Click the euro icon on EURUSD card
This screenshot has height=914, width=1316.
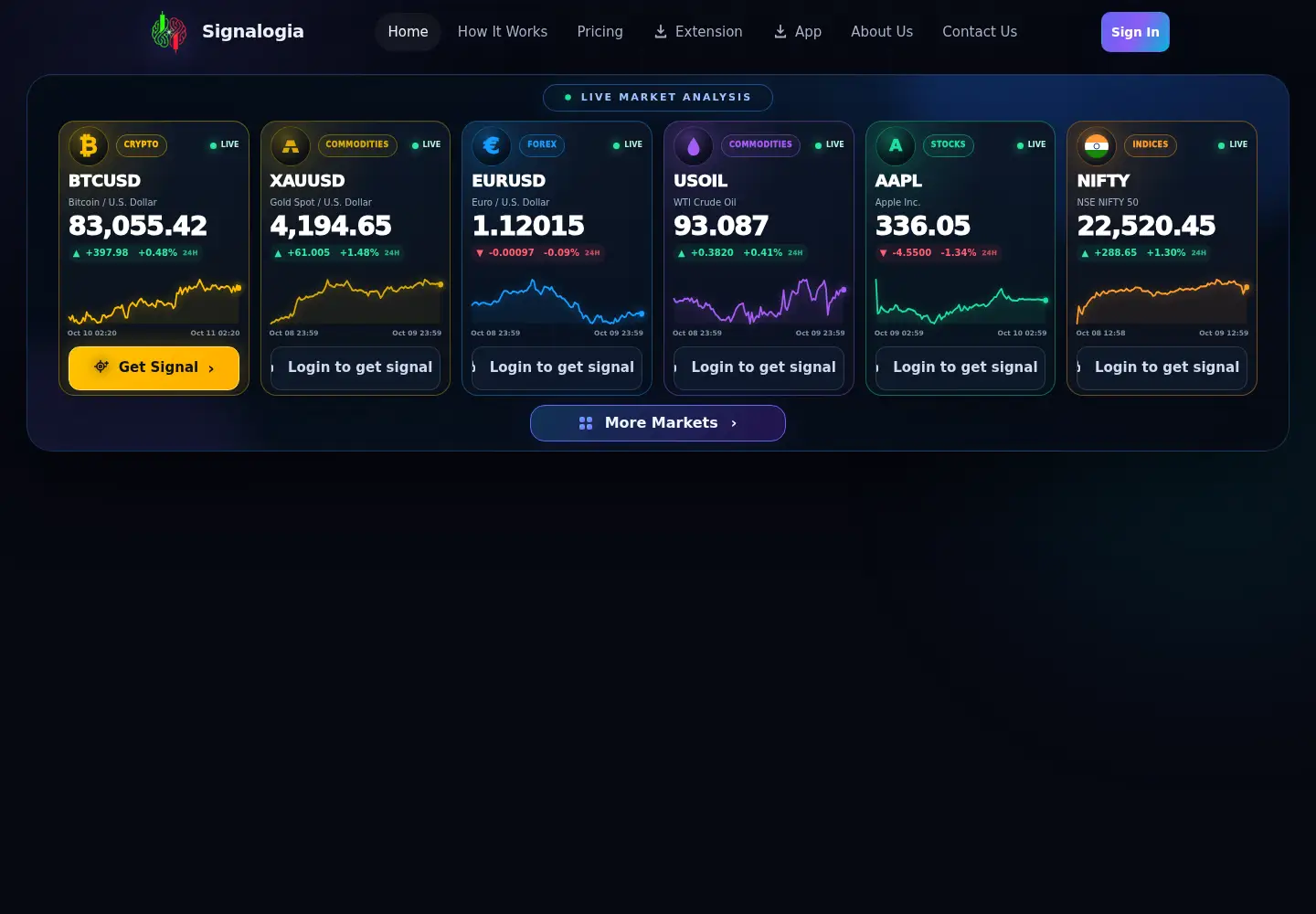coord(492,145)
